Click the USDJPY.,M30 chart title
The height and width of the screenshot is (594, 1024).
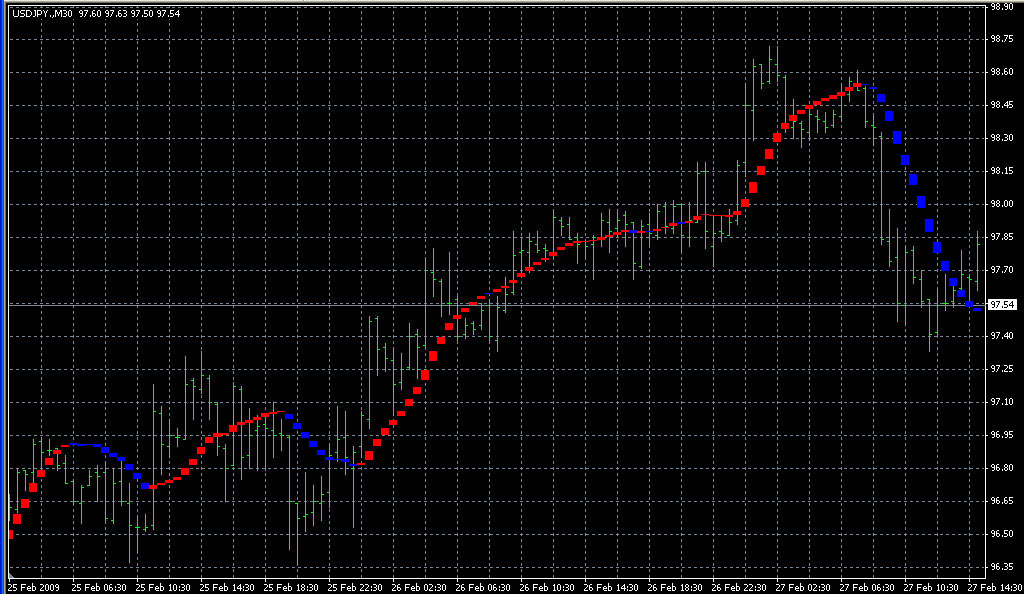point(42,13)
